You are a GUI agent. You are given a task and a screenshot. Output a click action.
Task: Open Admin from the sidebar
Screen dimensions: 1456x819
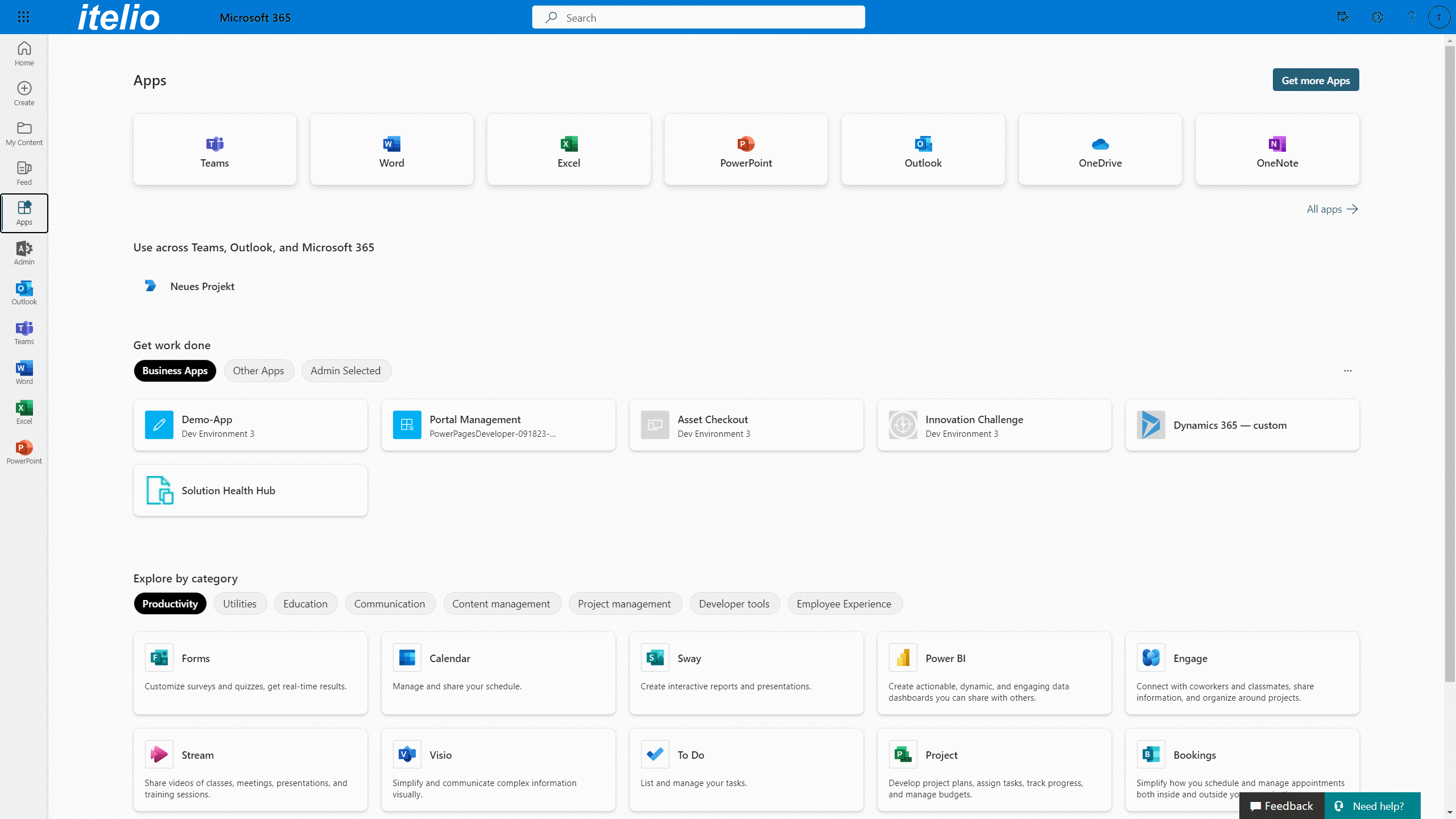(x=24, y=253)
